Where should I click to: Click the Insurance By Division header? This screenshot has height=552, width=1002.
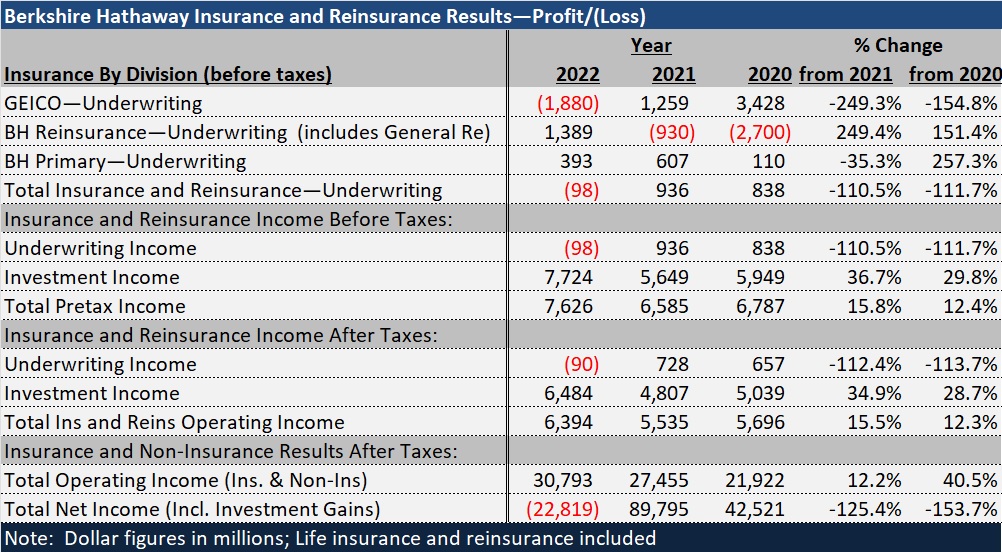[168, 75]
